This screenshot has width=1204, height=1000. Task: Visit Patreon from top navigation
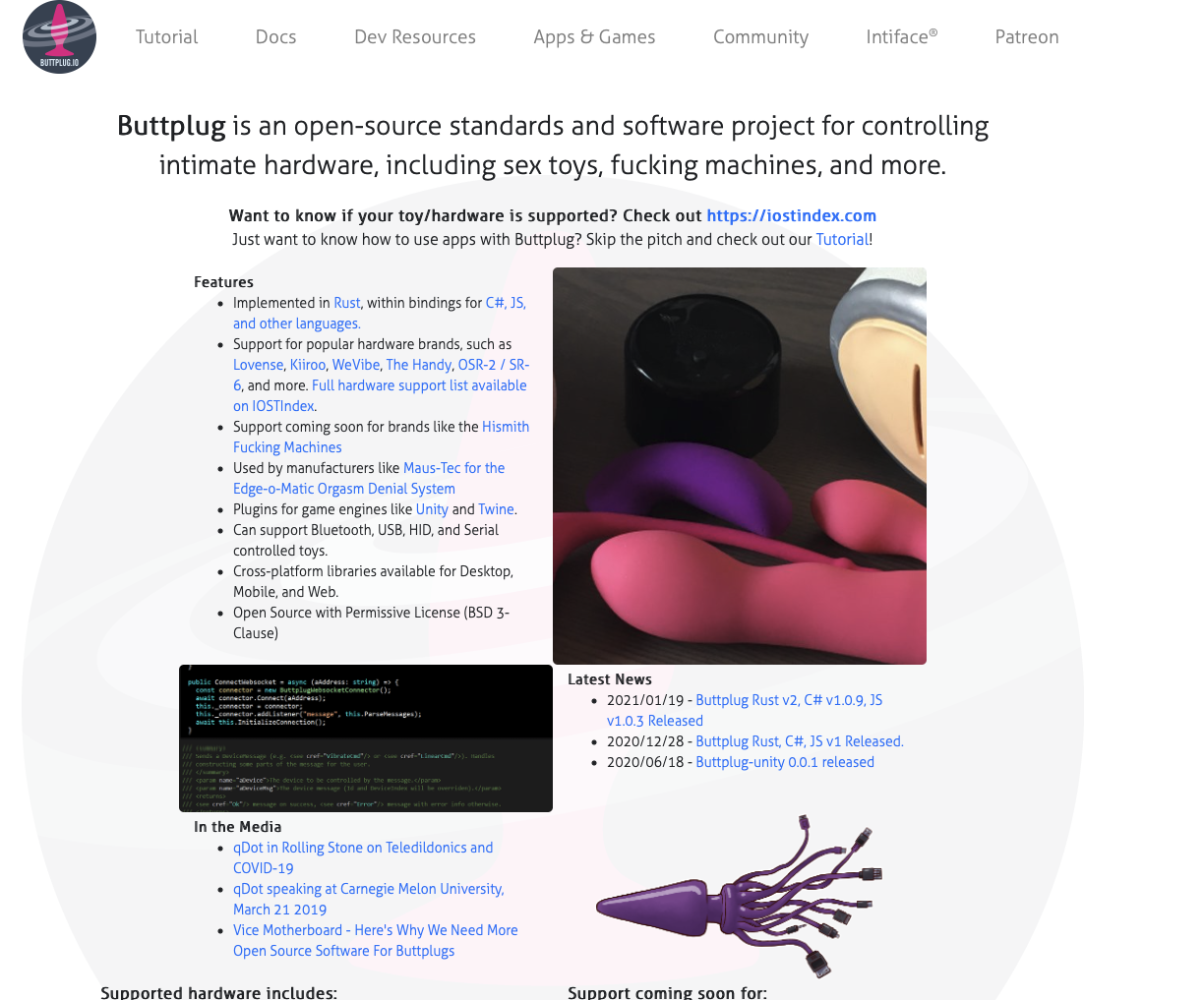(x=1027, y=37)
